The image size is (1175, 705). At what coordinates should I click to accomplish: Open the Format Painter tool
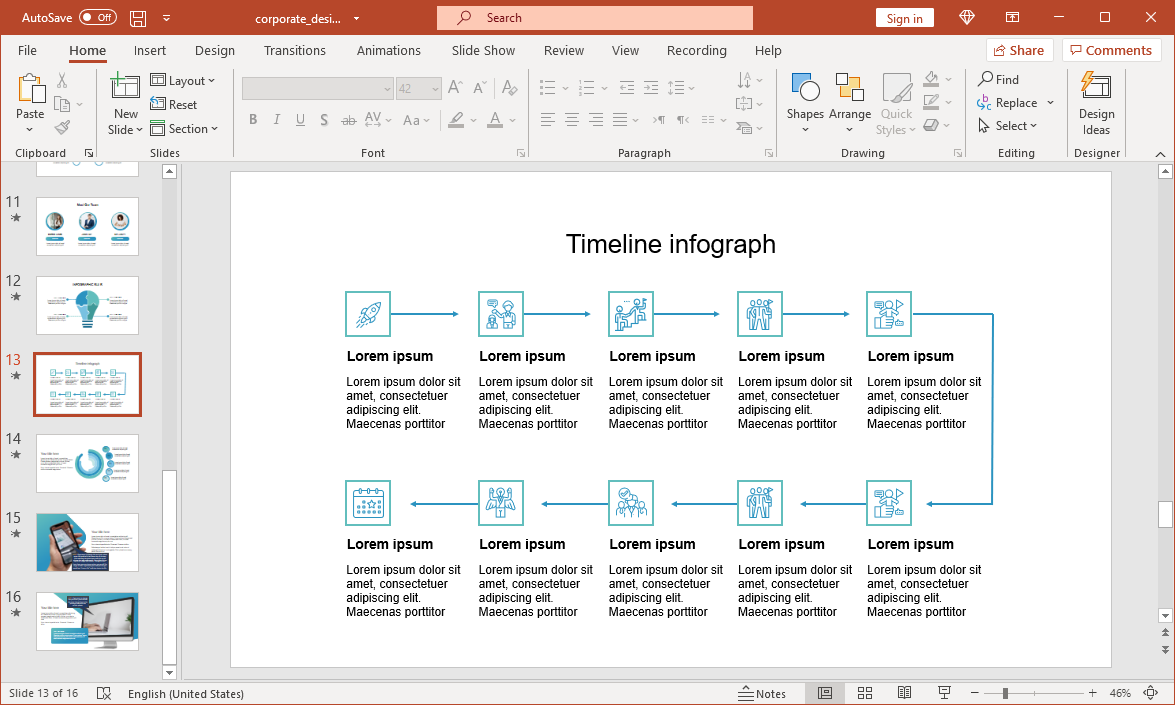coord(60,125)
